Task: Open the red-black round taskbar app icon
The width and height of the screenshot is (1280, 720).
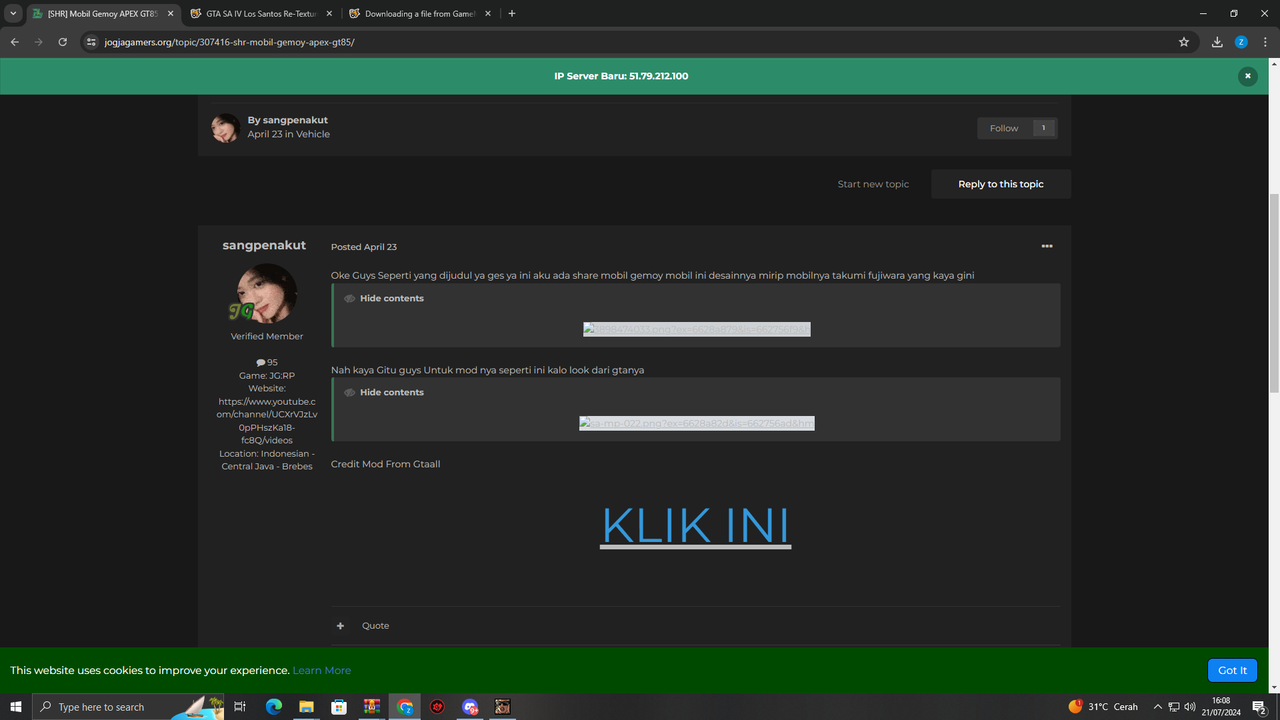Action: pyautogui.click(x=437, y=707)
